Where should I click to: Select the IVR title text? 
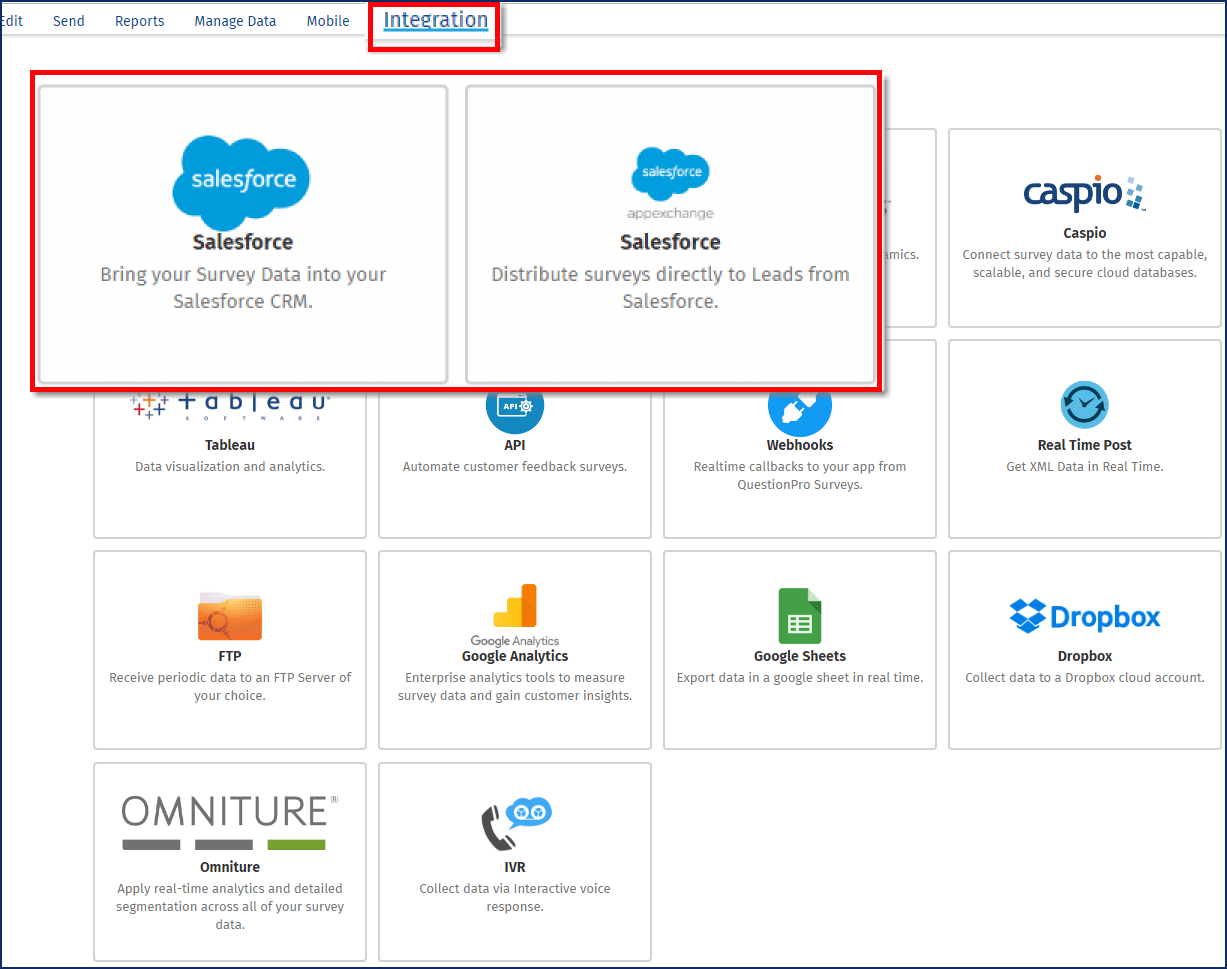(515, 867)
